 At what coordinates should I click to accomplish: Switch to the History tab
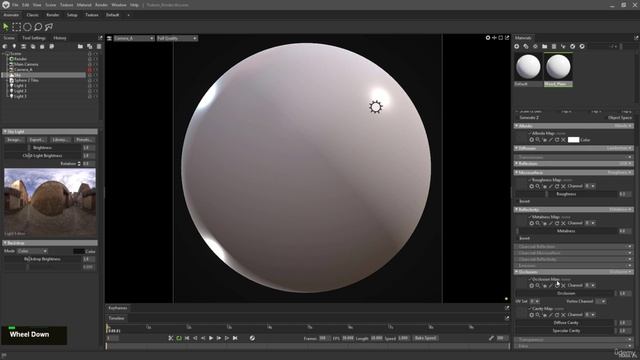tap(60, 38)
